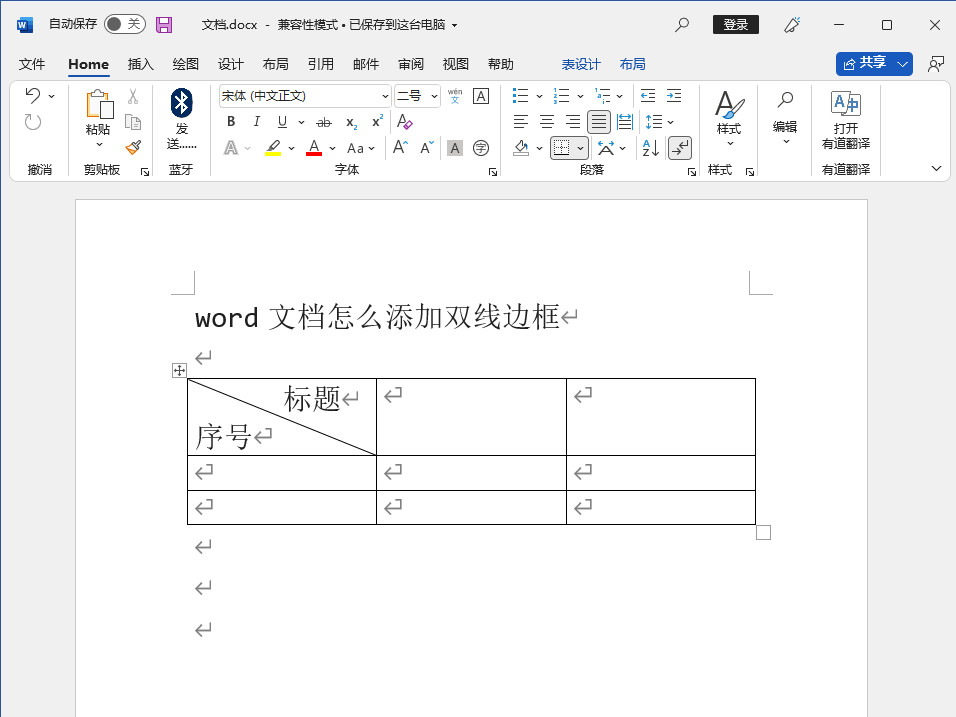Increase font size with A^ icon
956x717 pixels.
pyautogui.click(x=401, y=148)
